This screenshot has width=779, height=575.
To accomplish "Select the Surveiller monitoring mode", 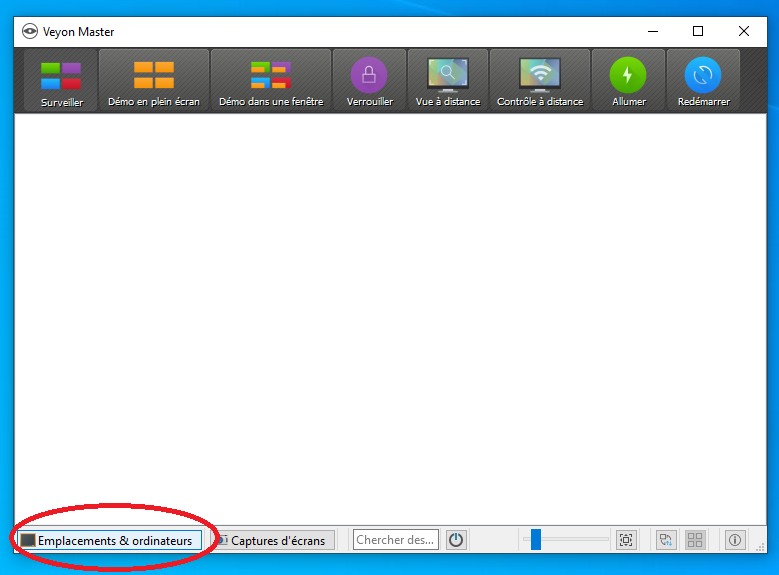I will pyautogui.click(x=61, y=82).
